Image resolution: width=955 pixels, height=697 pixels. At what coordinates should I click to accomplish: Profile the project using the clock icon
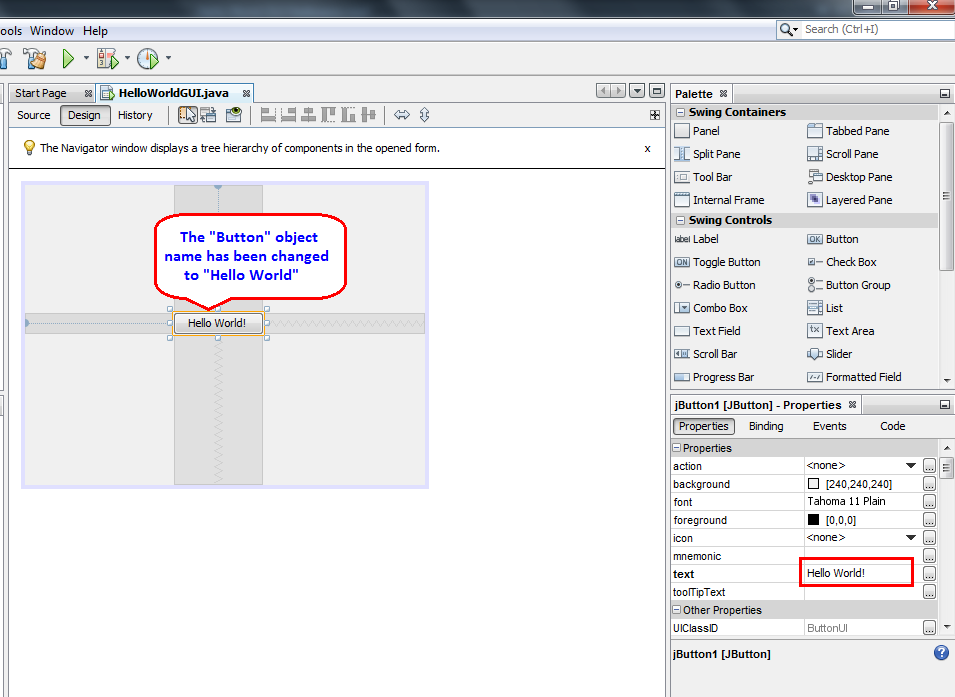click(x=148, y=59)
